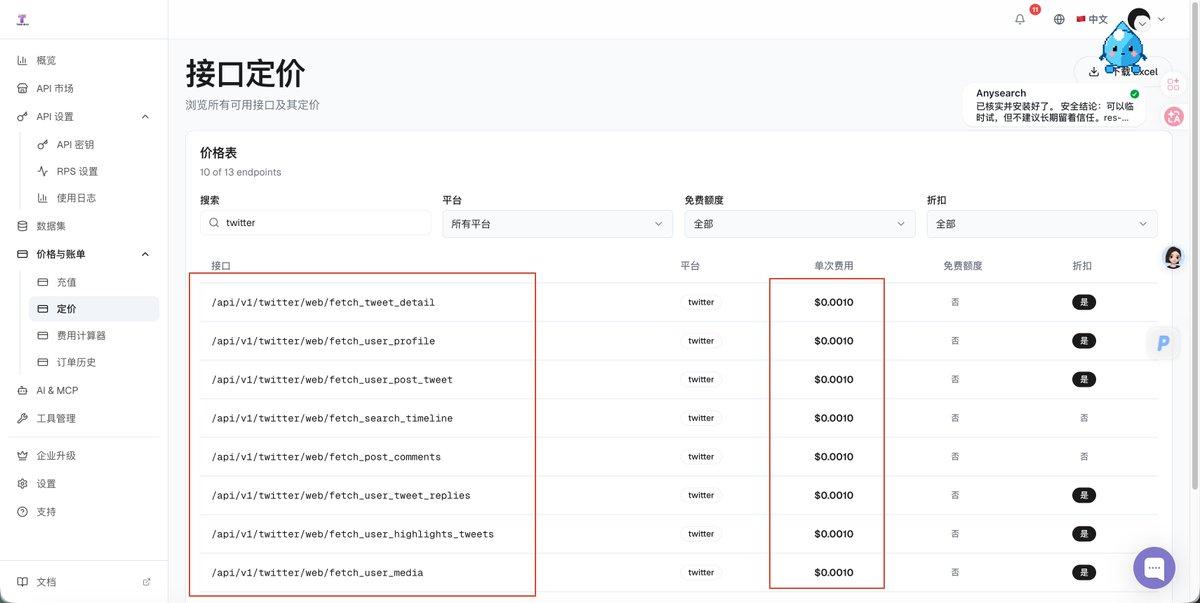Image resolution: width=1200 pixels, height=603 pixels.
Task: Click the 数据集 database icon
Action: 22,226
